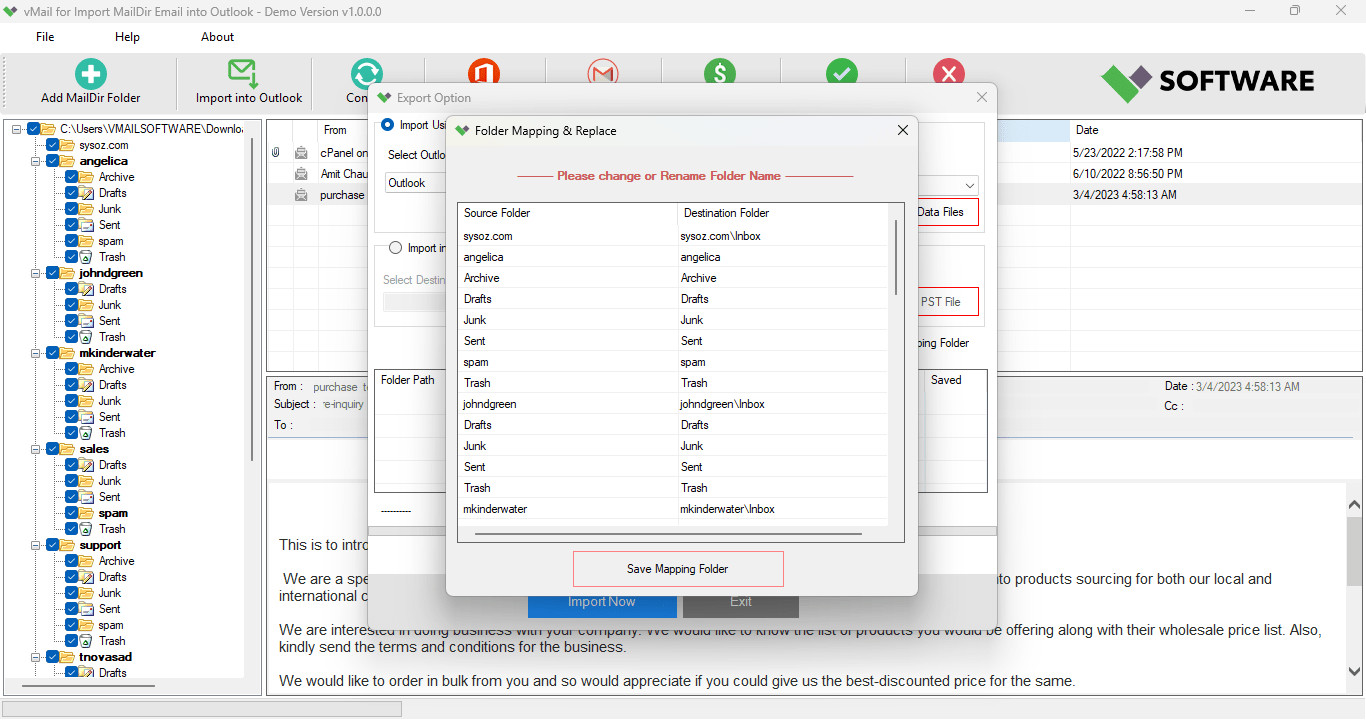Click the red Office icon in toolbar
Viewport: 1366px width, 720px height.
tap(484, 71)
